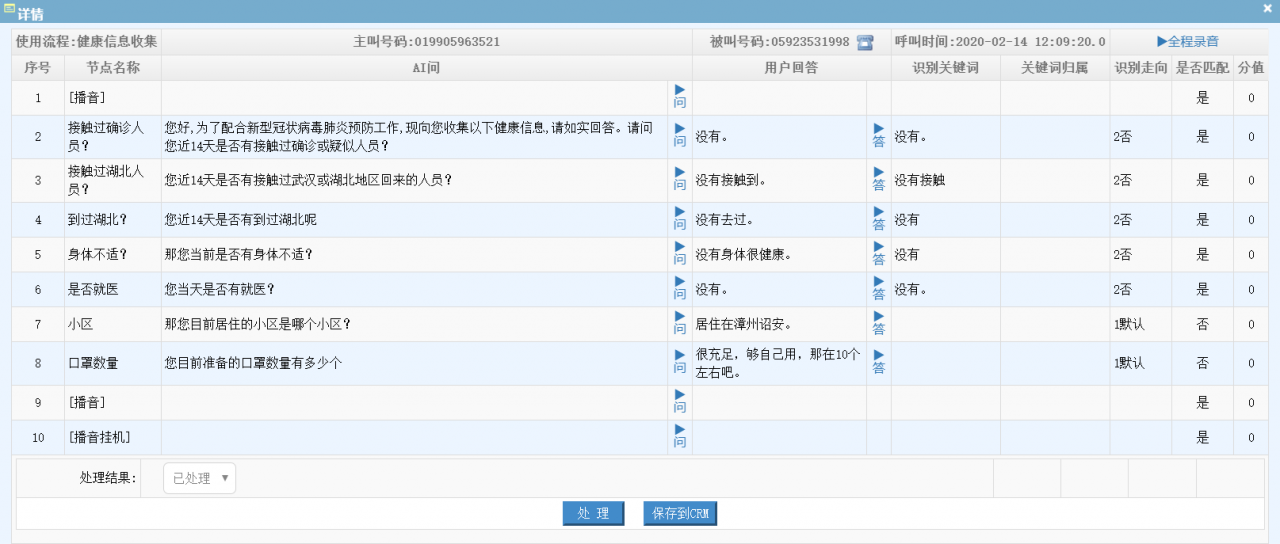This screenshot has width=1280, height=544.
Task: Click the 识别走向 column header
Action: (1140, 68)
